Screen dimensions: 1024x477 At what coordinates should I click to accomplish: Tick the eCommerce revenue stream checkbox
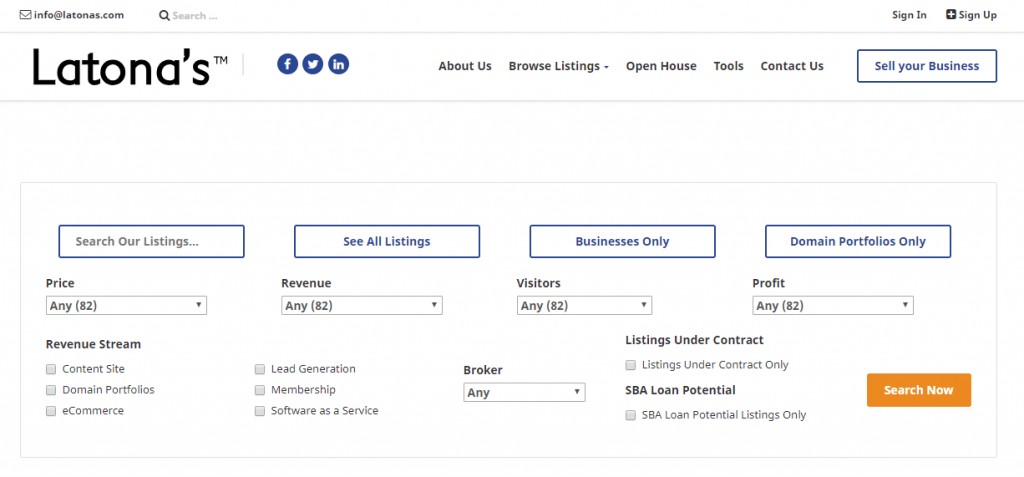(x=51, y=411)
